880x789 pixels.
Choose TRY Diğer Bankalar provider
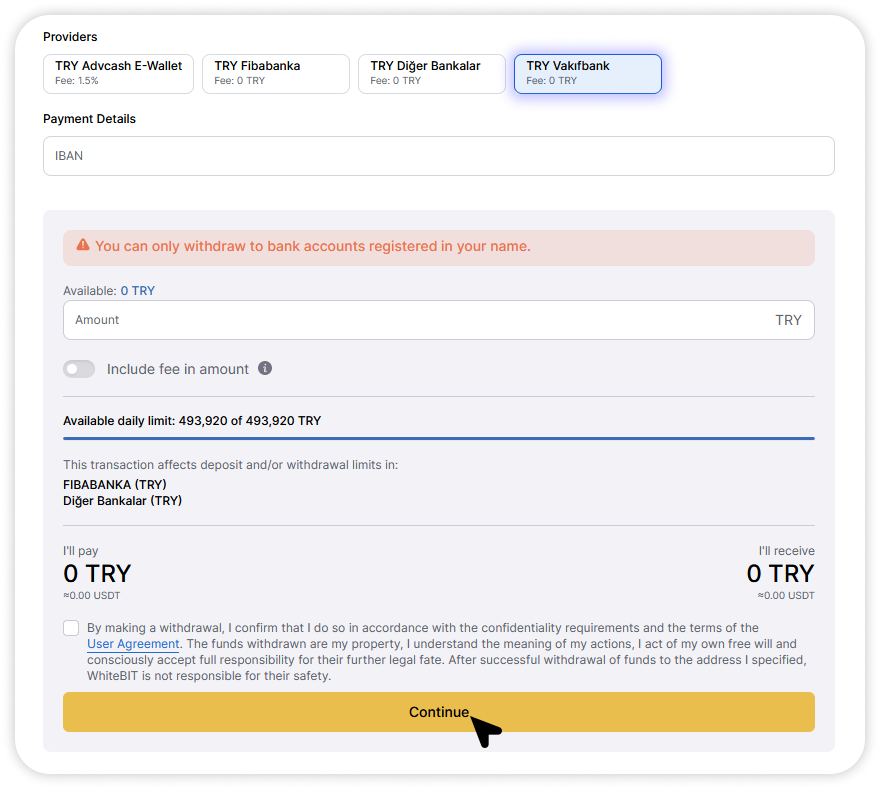(432, 74)
